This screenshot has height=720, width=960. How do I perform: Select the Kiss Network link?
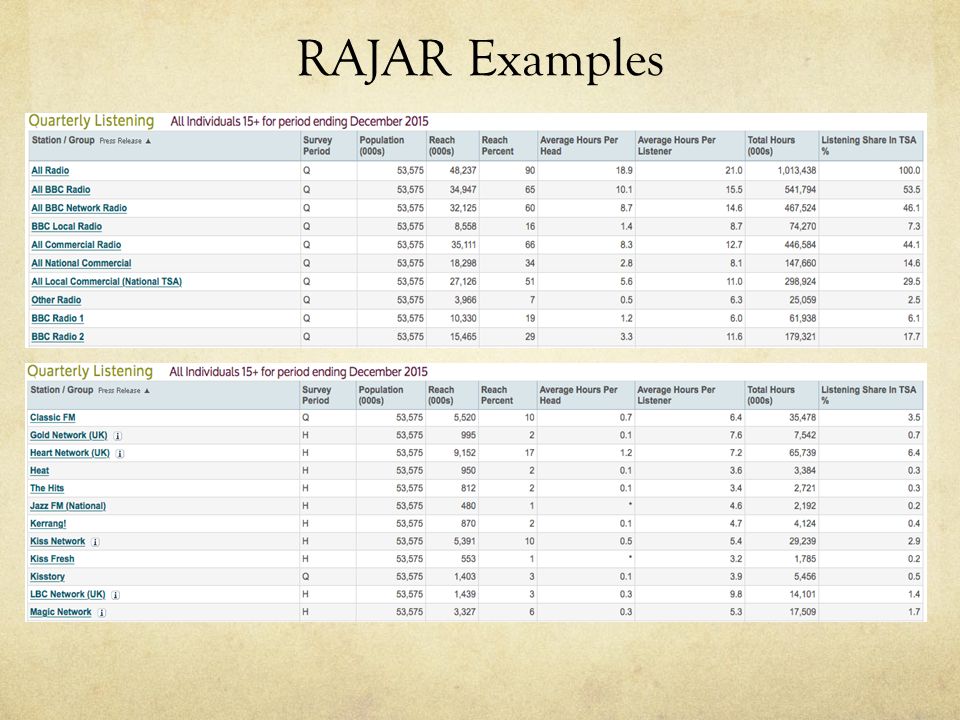coord(58,542)
